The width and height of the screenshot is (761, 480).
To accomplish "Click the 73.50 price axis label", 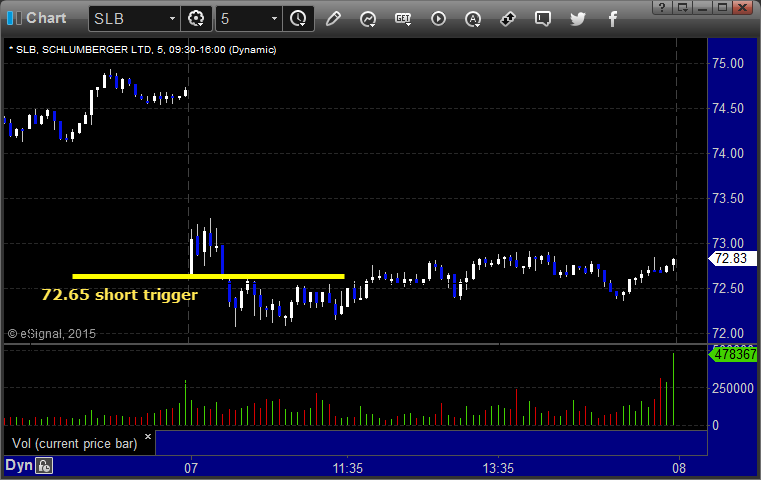I will pyautogui.click(x=728, y=199).
